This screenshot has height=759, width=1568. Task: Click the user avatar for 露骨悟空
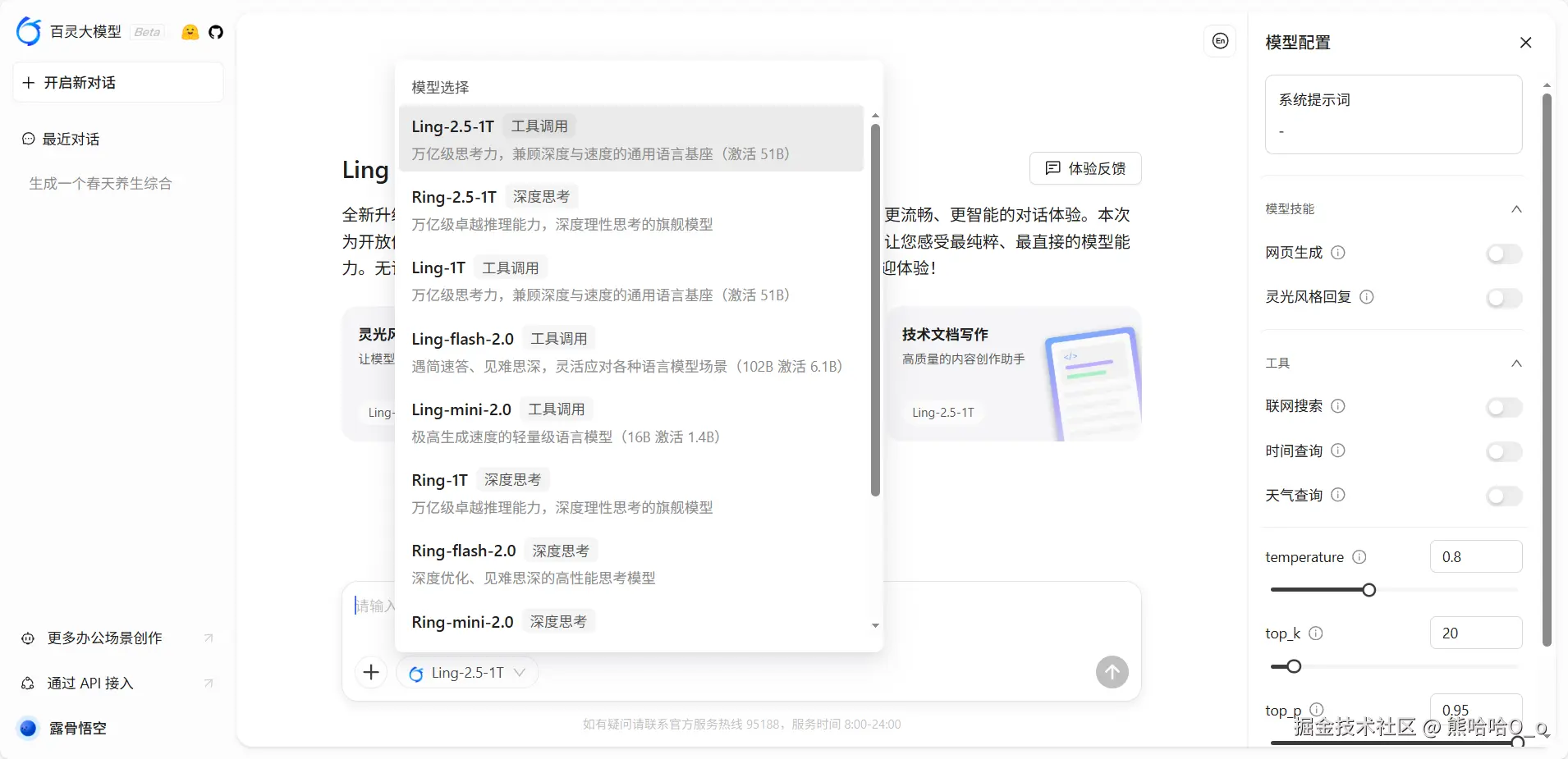coord(28,728)
